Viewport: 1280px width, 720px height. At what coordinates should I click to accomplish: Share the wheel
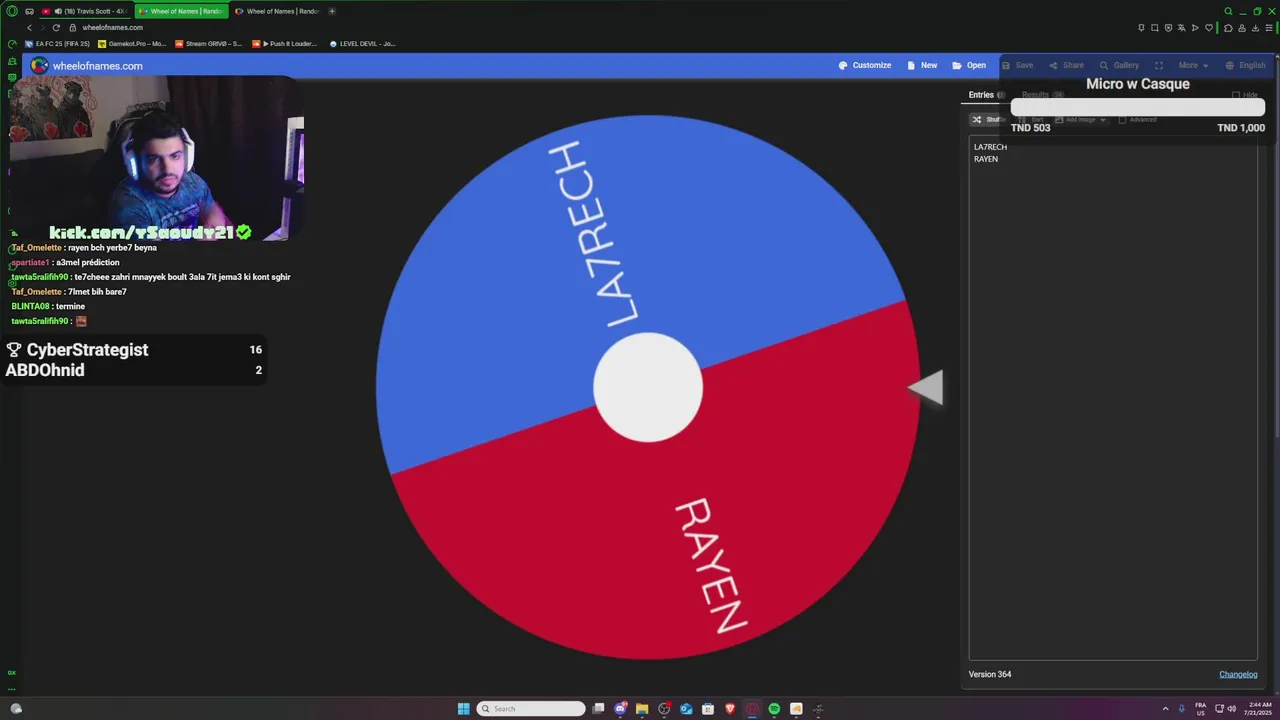tap(1066, 65)
